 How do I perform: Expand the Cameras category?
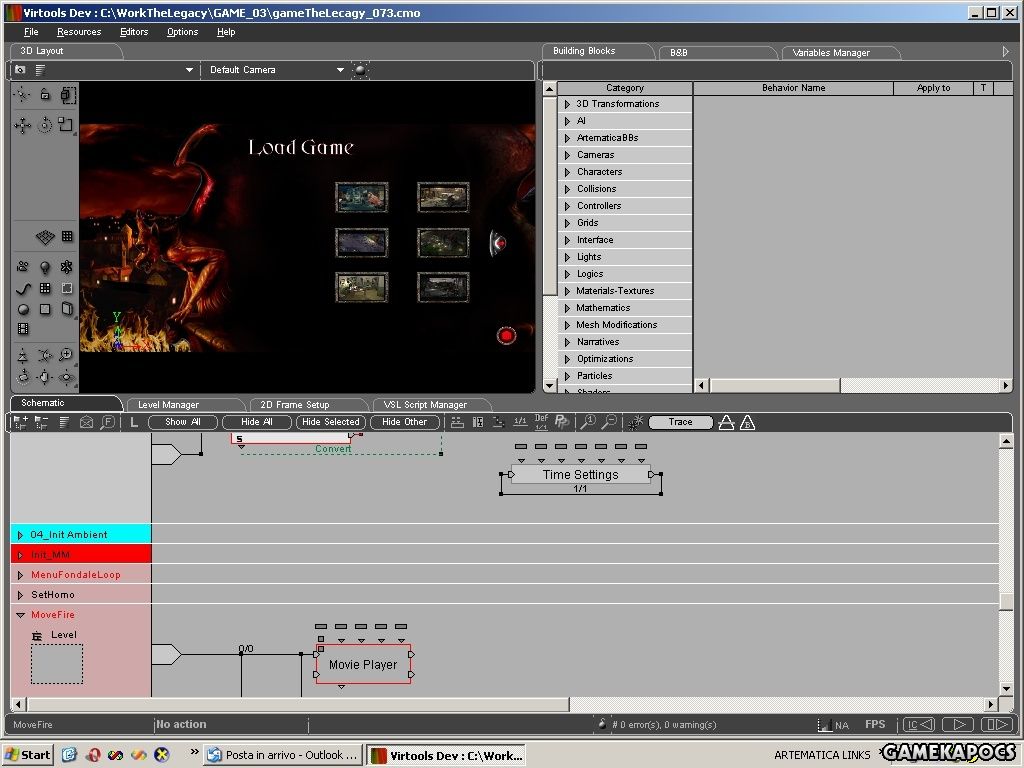pos(568,155)
